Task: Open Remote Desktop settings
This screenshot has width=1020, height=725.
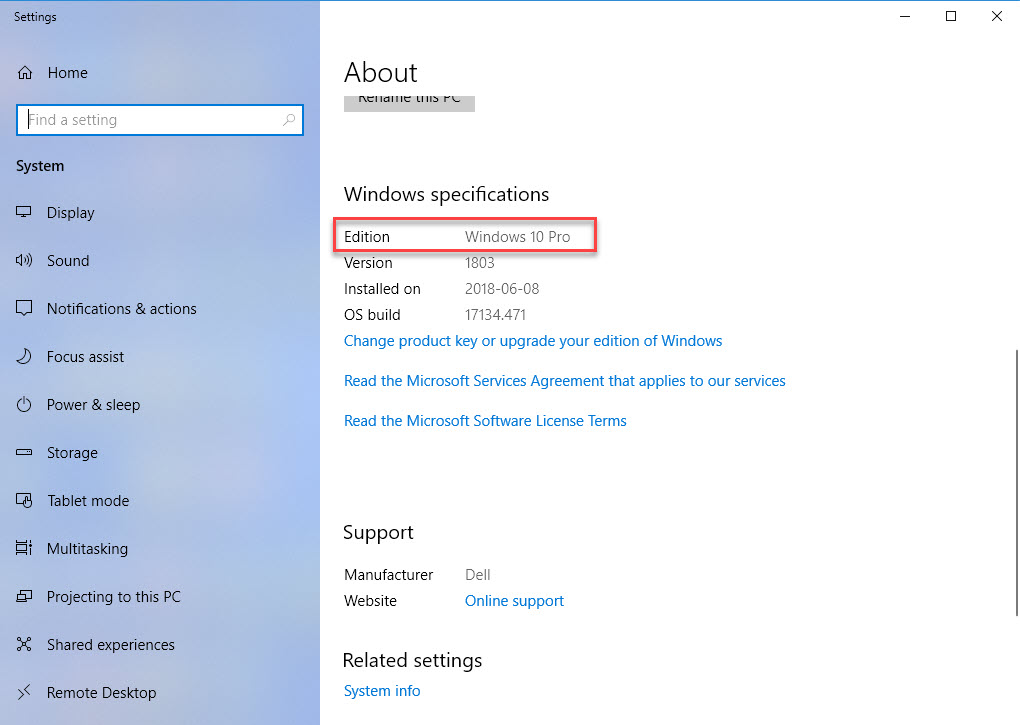Action: [101, 693]
